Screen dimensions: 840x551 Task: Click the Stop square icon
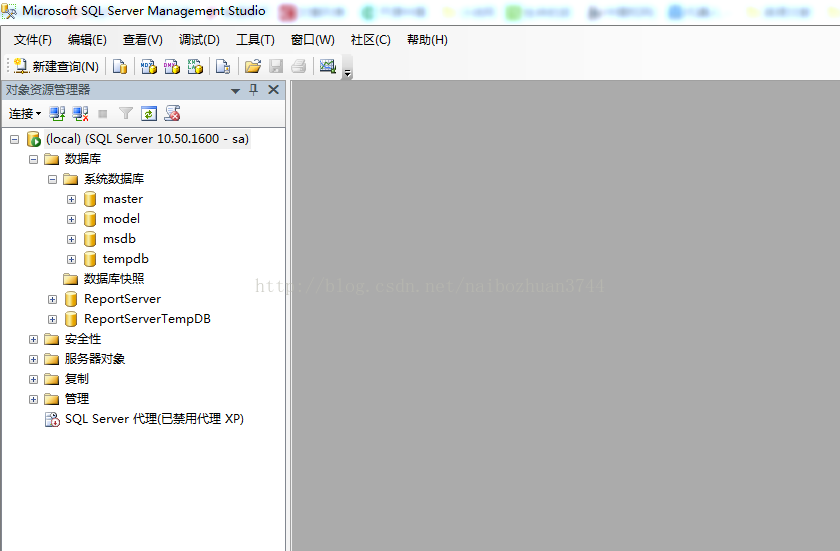click(x=103, y=114)
